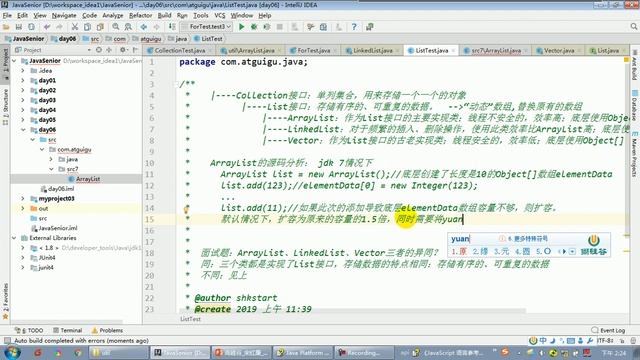This screenshot has width=640, height=360.
Task: Collapse the com.atguigu package
Action: tap(42, 149)
